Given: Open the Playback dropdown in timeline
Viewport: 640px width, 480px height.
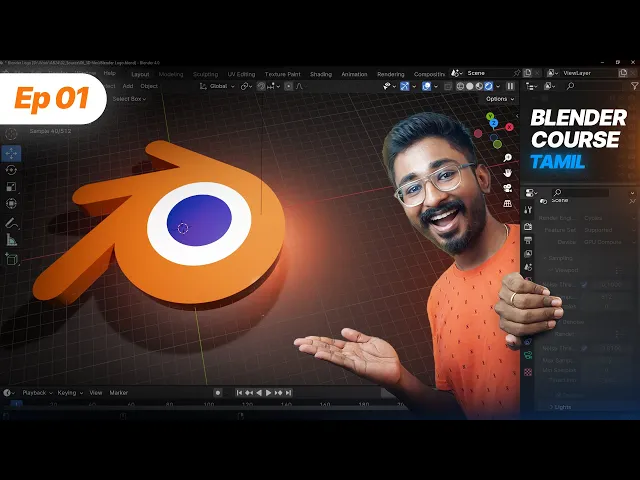Looking at the screenshot, I should 37,393.
